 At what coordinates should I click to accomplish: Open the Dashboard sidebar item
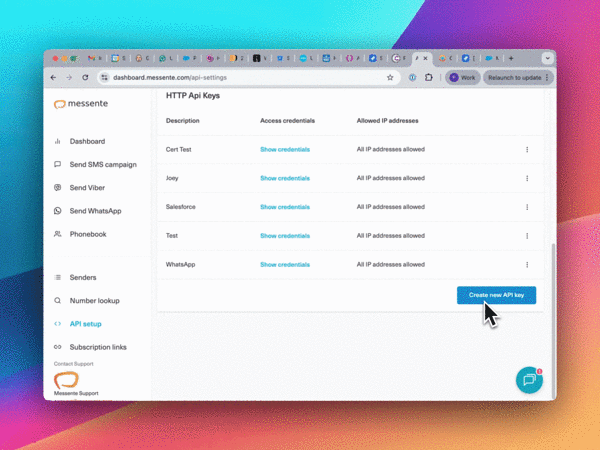pyautogui.click(x=87, y=141)
